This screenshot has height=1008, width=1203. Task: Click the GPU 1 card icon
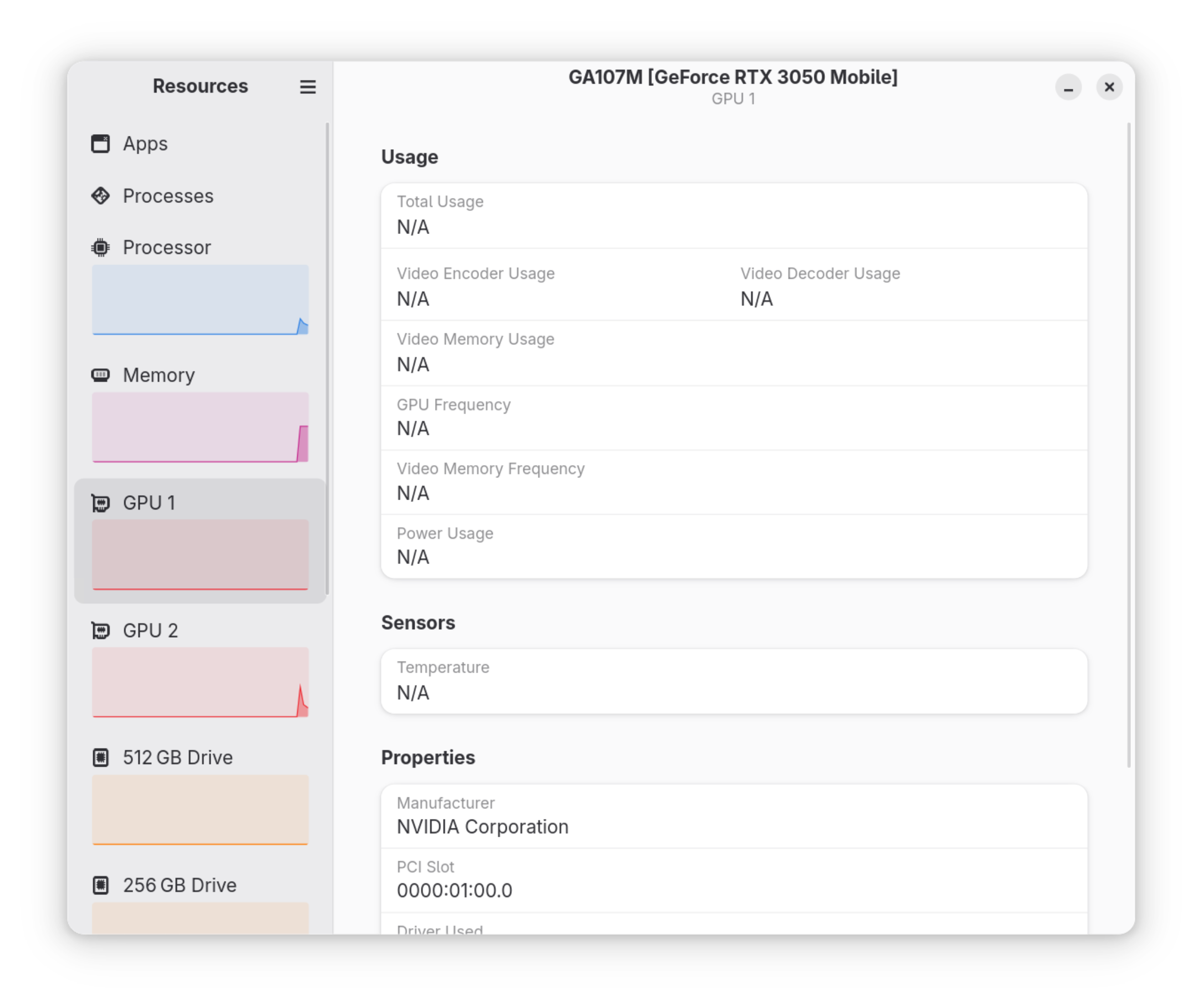pyautogui.click(x=100, y=503)
